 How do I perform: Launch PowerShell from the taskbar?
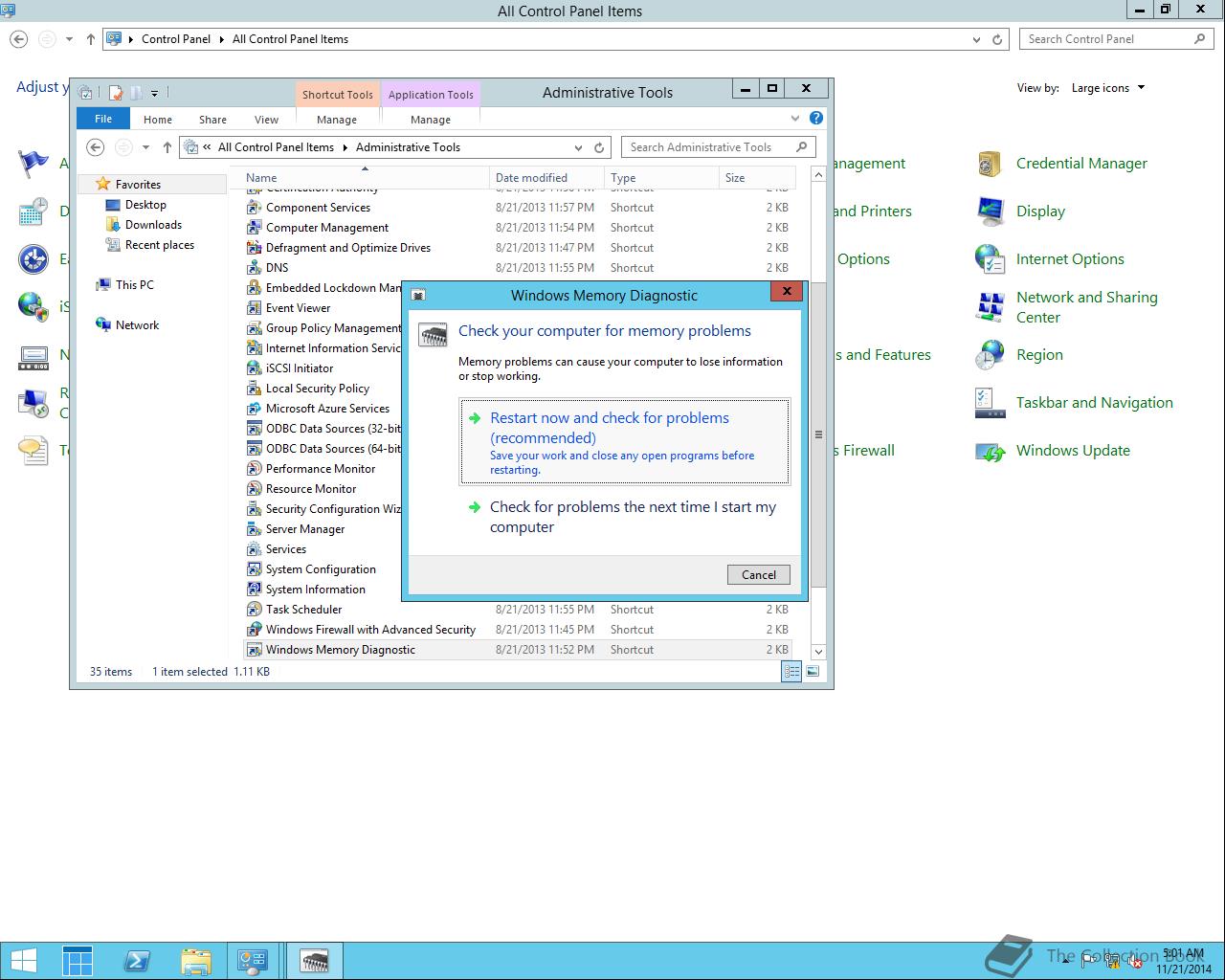[136, 961]
